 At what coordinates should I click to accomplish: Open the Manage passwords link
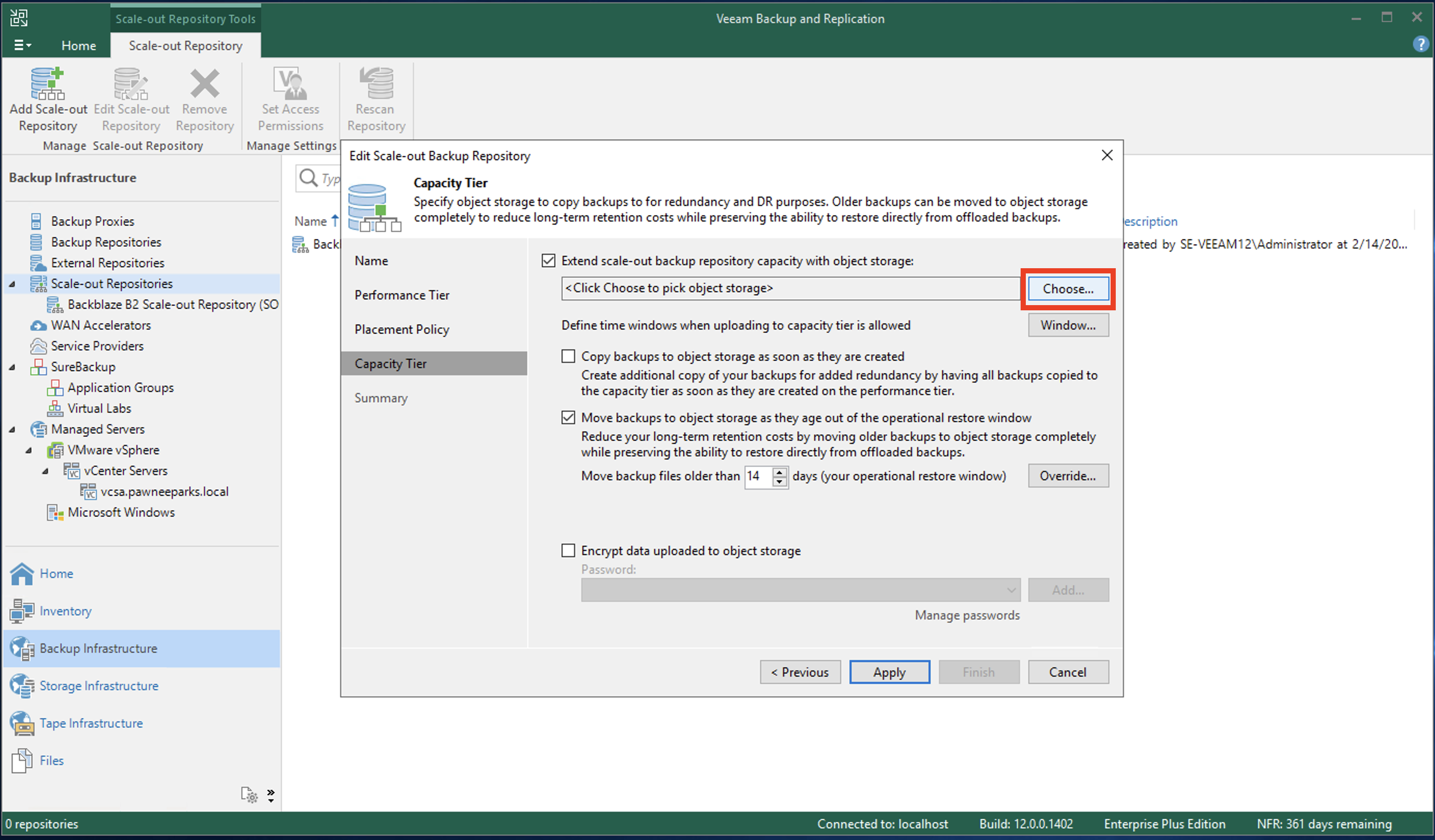coord(967,615)
